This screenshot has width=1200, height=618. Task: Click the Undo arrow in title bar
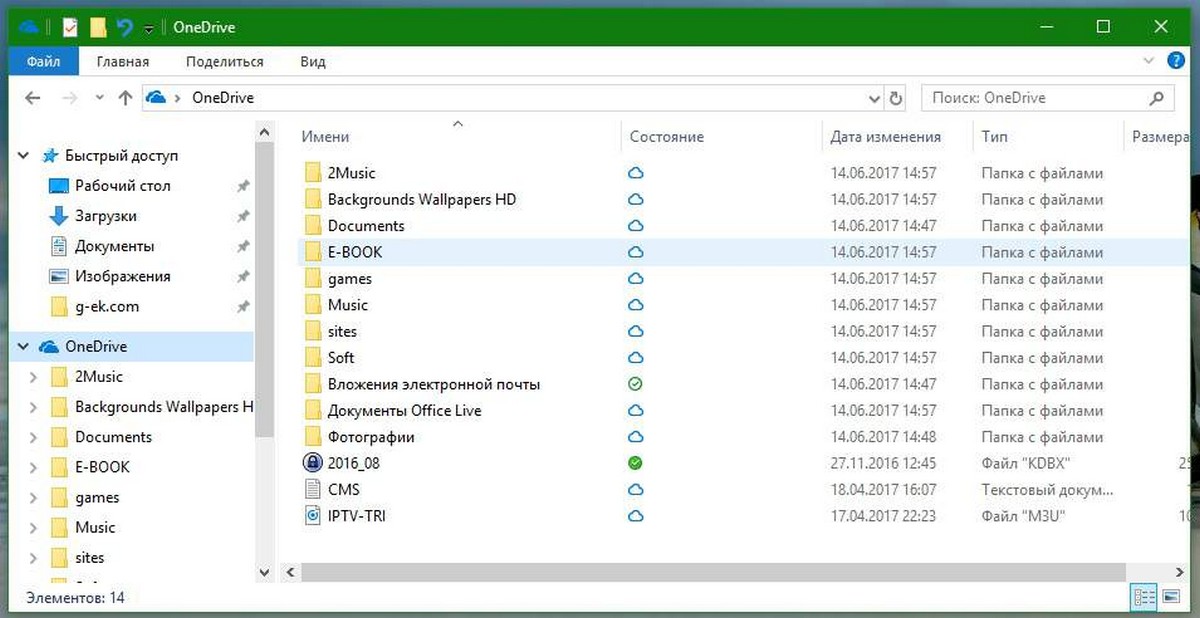[125, 28]
